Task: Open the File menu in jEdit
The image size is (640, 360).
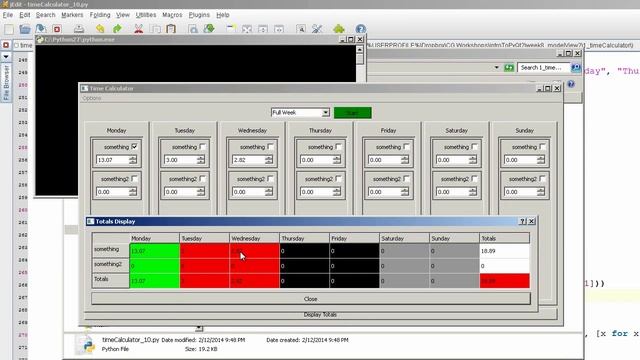Action: pos(7,15)
